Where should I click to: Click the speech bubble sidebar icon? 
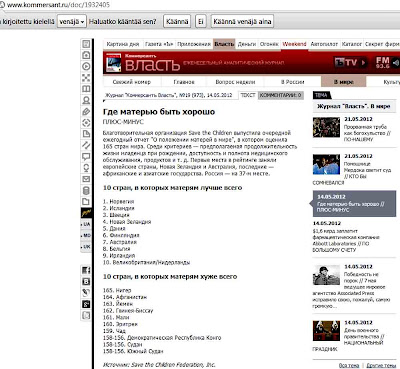(86, 156)
